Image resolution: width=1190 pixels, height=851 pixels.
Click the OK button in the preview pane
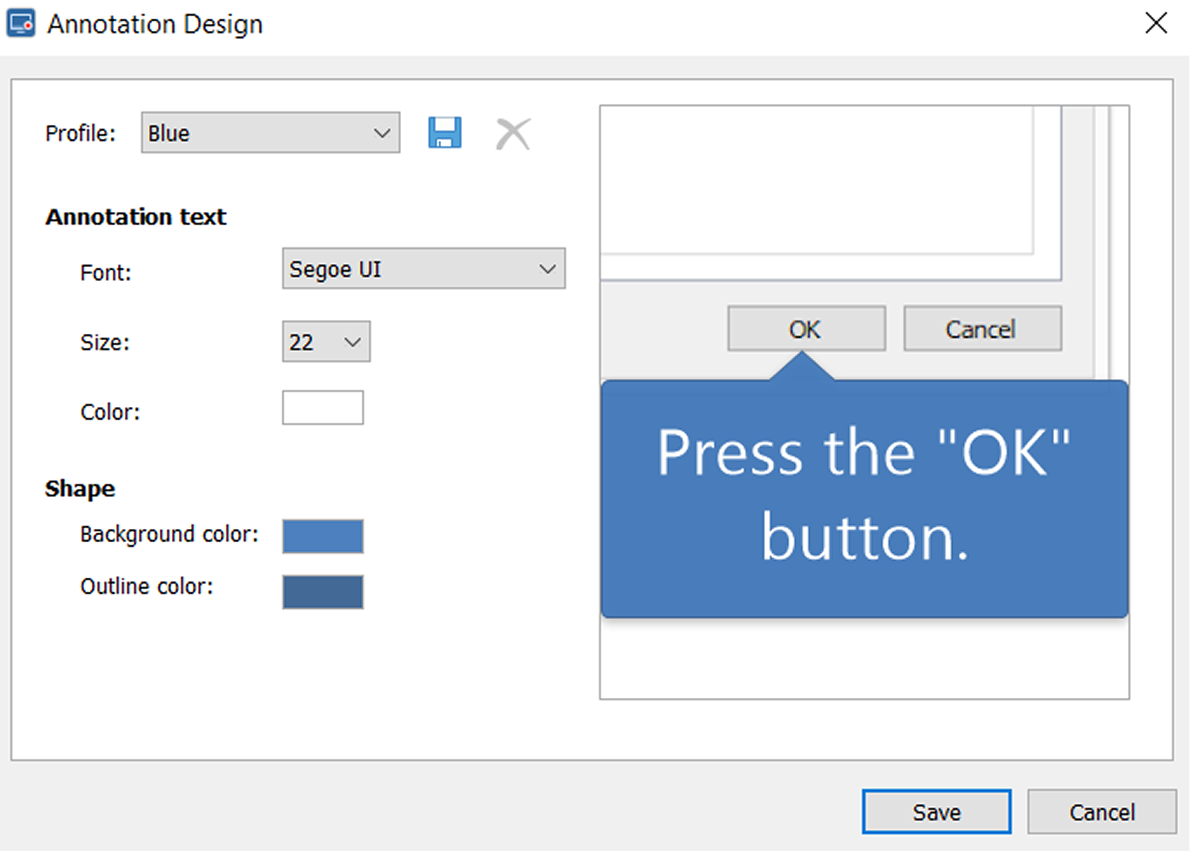[806, 329]
